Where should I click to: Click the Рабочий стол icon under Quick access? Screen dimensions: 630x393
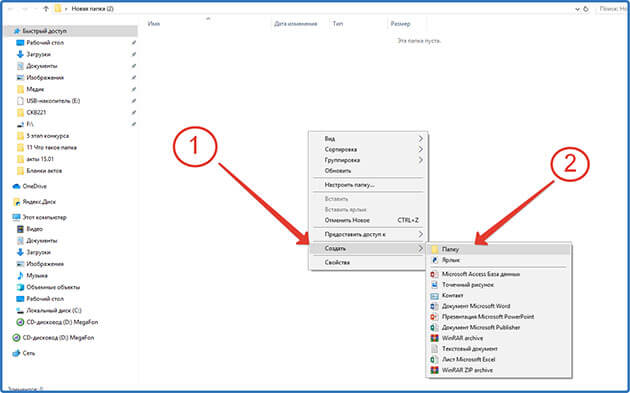20,43
